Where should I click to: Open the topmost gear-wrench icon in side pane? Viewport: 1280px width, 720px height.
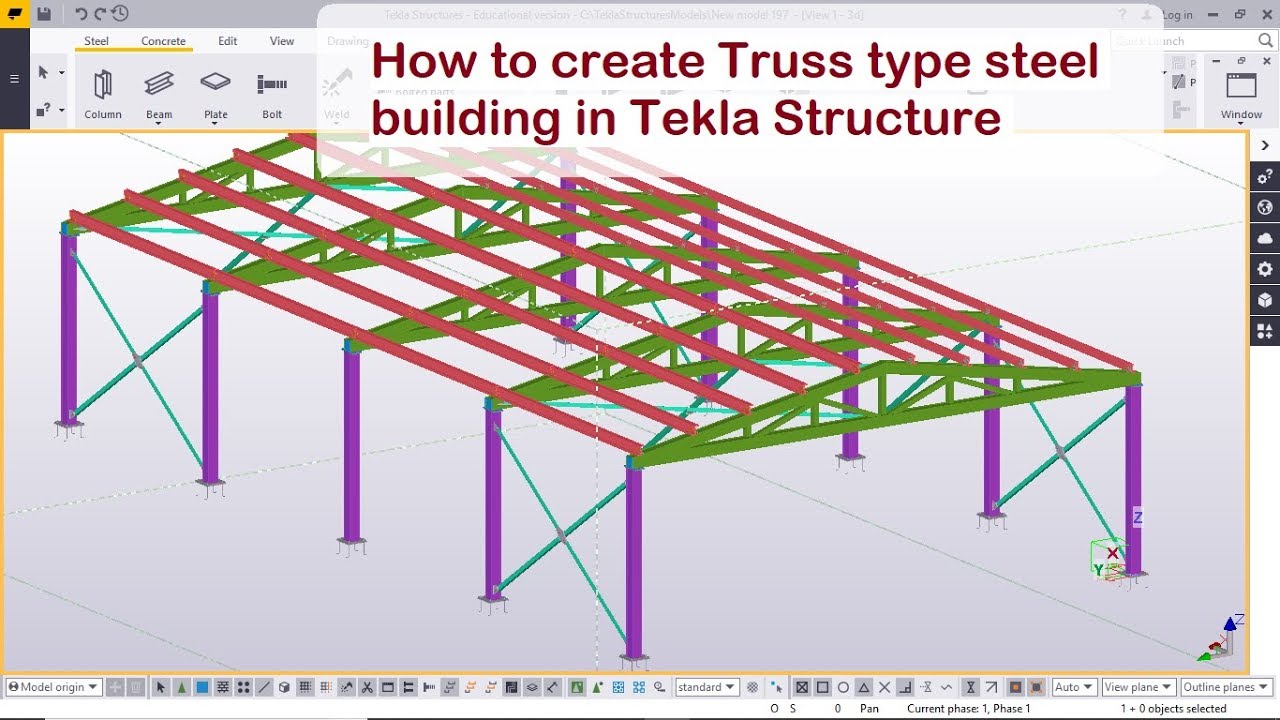1265,176
